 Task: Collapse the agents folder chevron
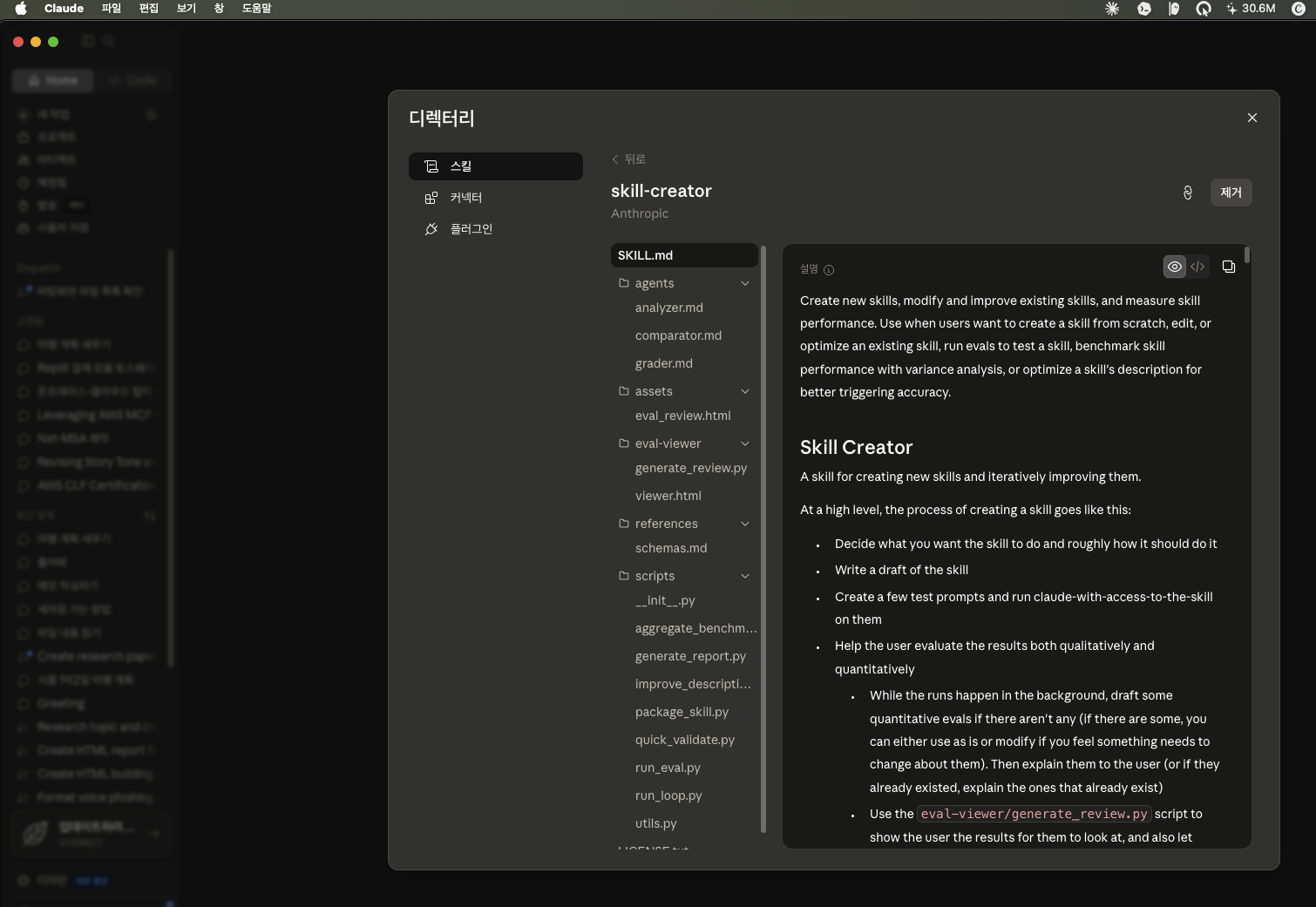(745, 283)
